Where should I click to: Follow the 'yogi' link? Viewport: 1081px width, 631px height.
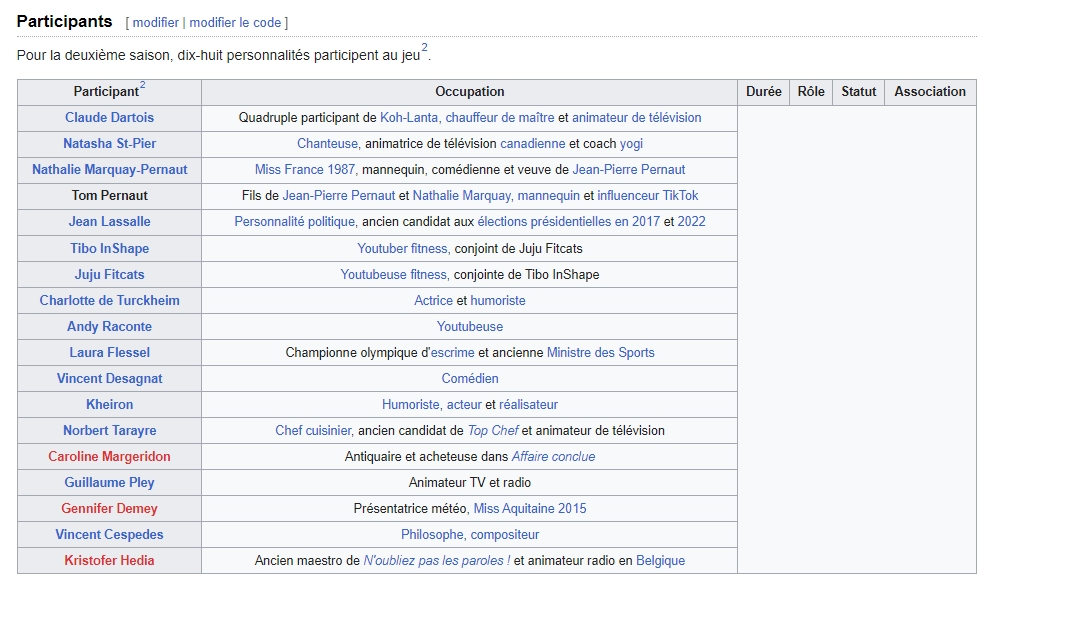[632, 143]
